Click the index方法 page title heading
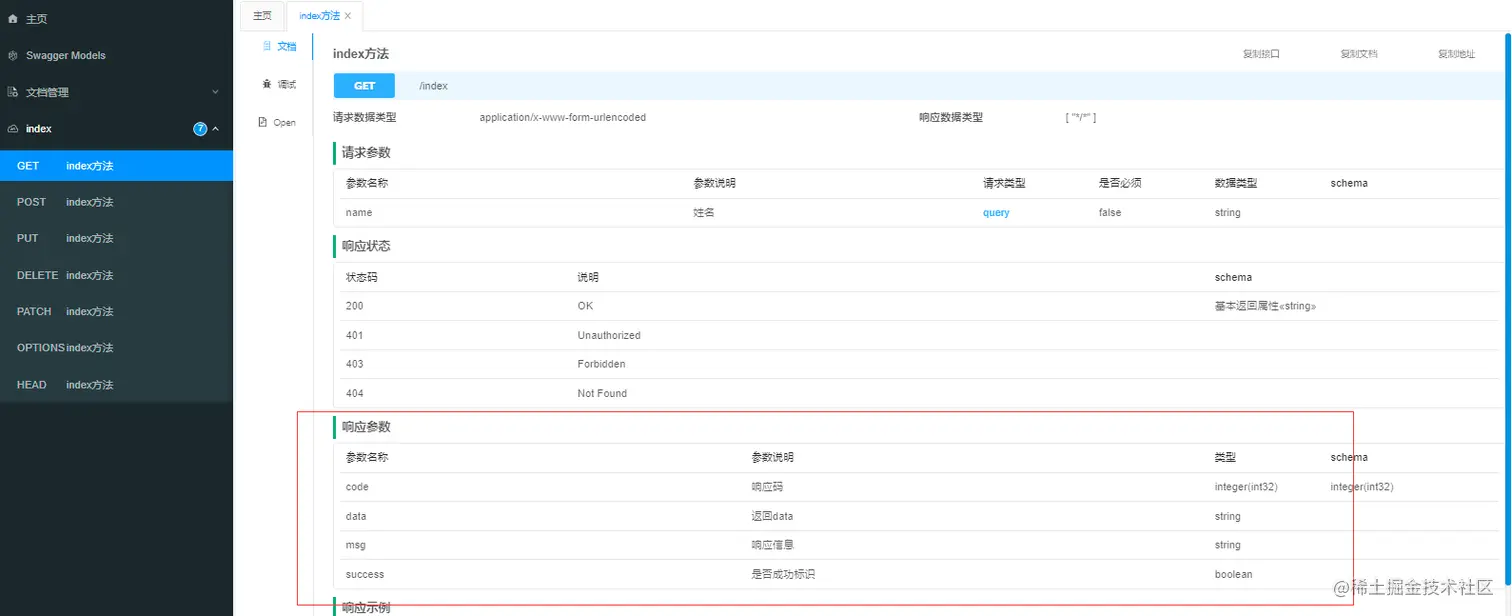The height and width of the screenshot is (616, 1512). [361, 54]
